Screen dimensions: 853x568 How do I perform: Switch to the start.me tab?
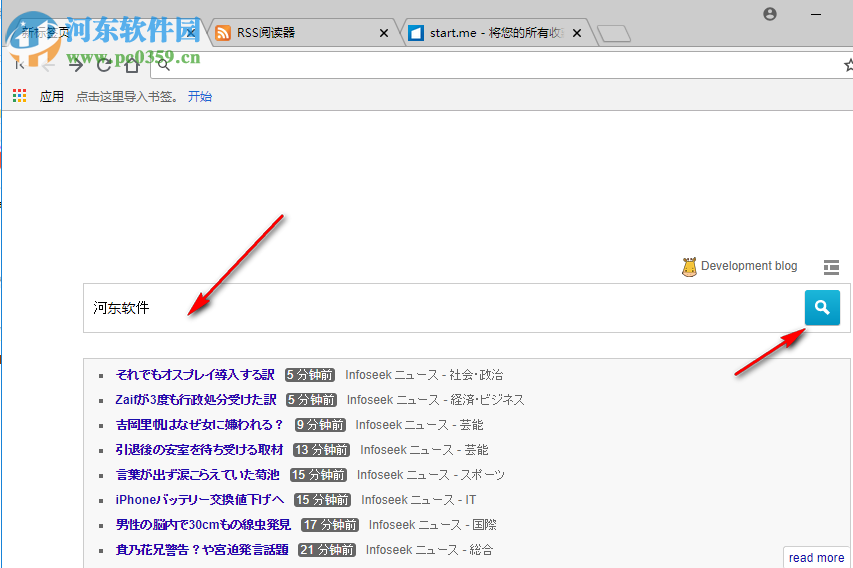click(498, 33)
